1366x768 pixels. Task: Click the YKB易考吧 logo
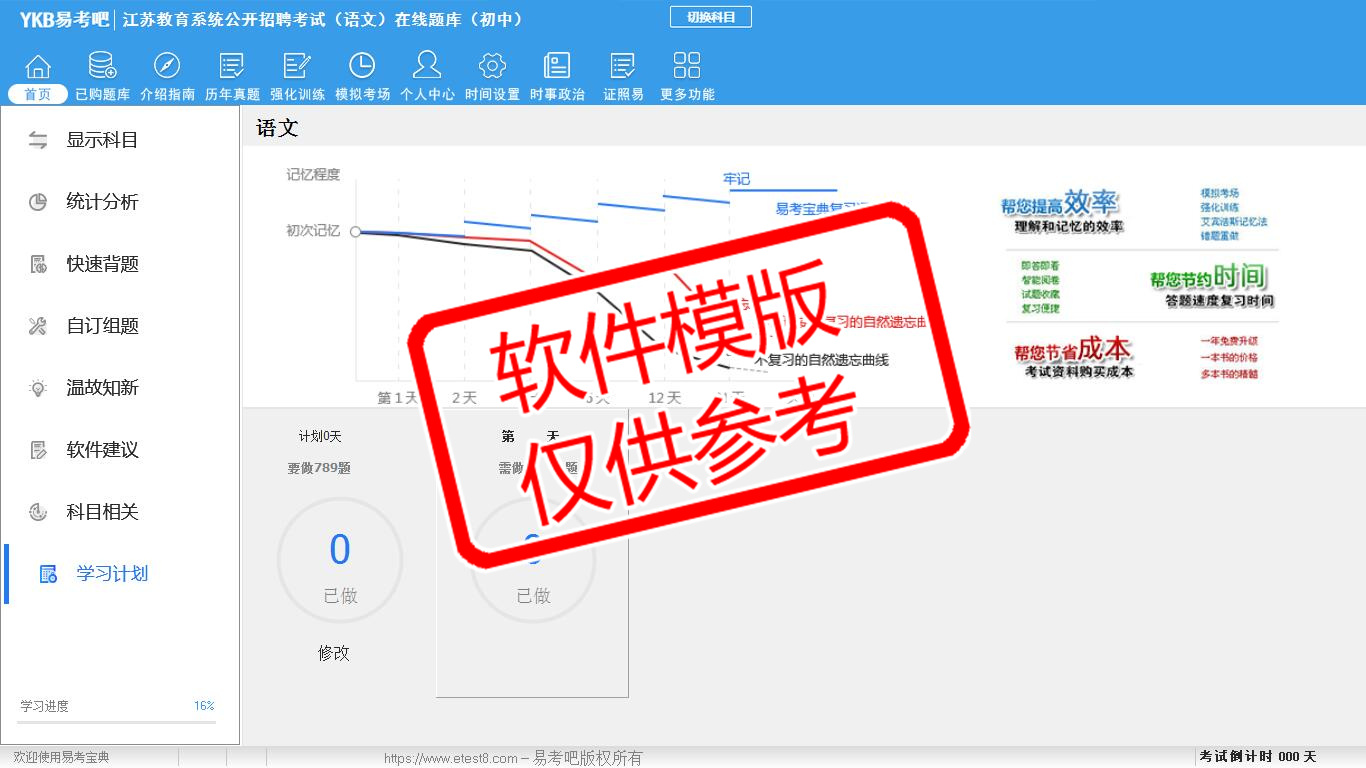click(x=64, y=19)
